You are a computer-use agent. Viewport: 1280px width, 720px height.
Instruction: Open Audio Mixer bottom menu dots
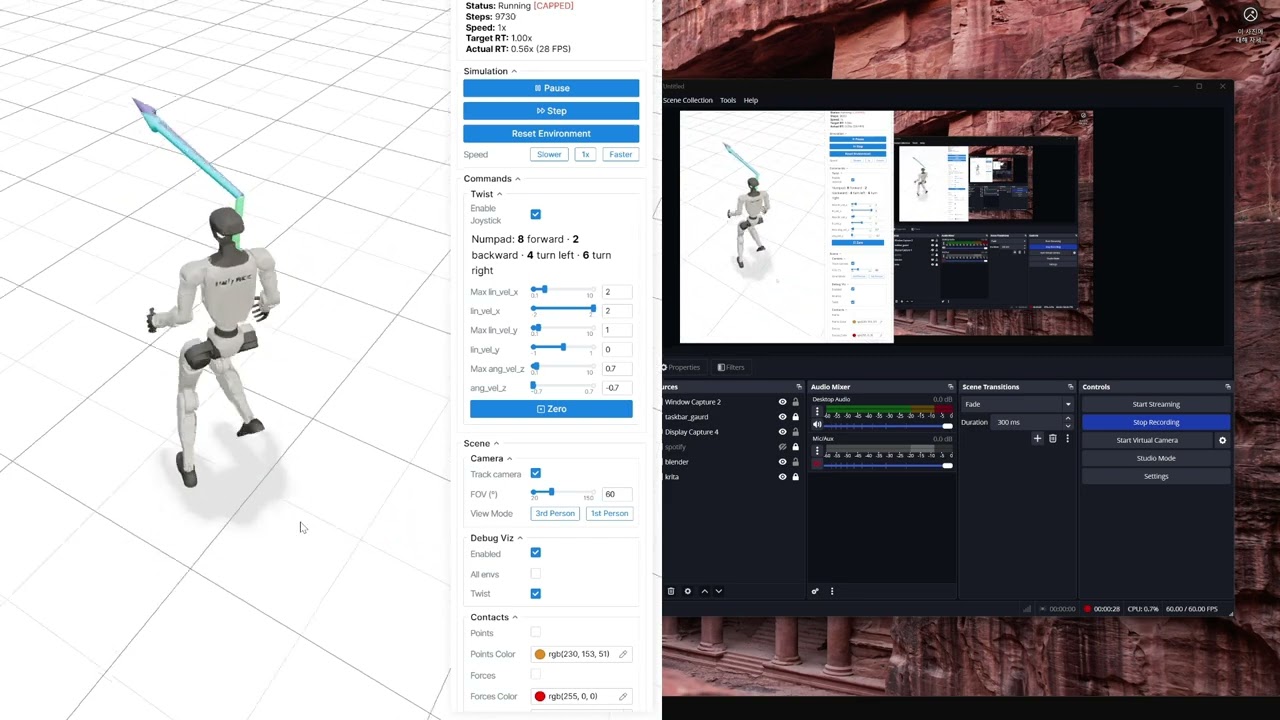click(x=832, y=591)
